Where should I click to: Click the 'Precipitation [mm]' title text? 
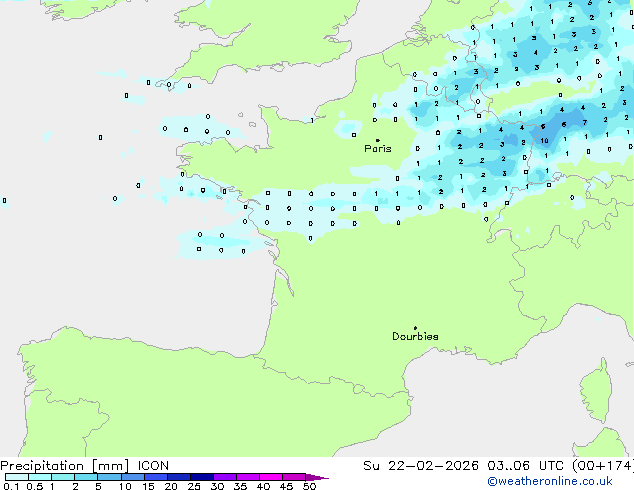click(65, 466)
